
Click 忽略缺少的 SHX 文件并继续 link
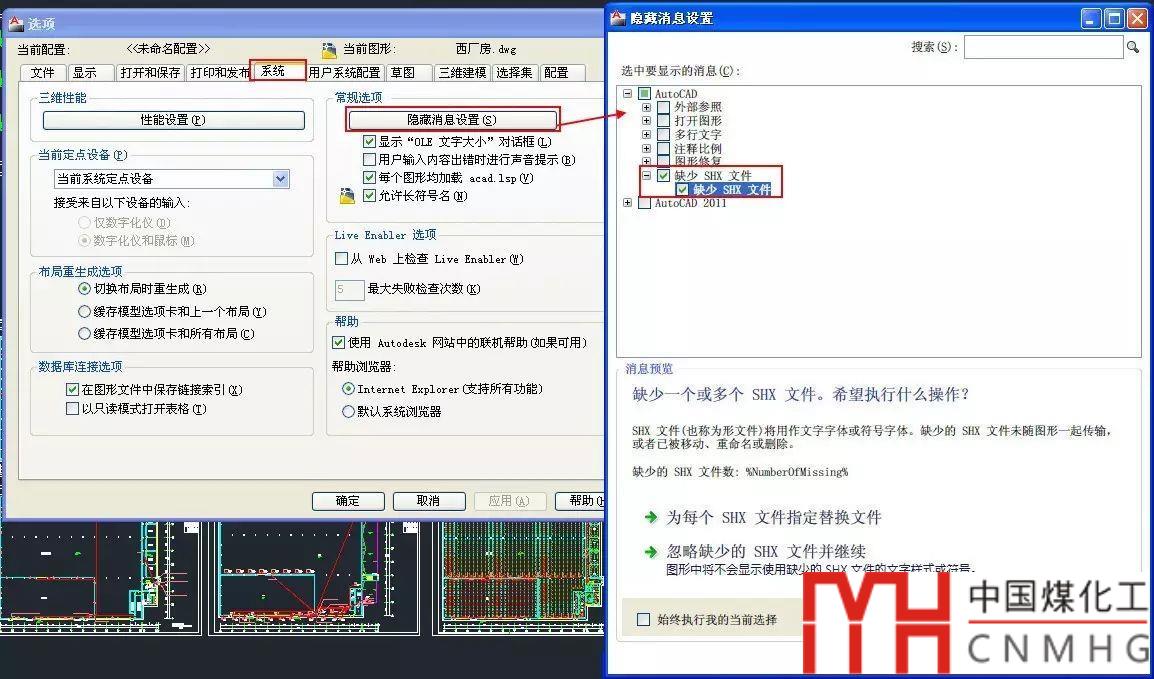pyautogui.click(x=765, y=551)
